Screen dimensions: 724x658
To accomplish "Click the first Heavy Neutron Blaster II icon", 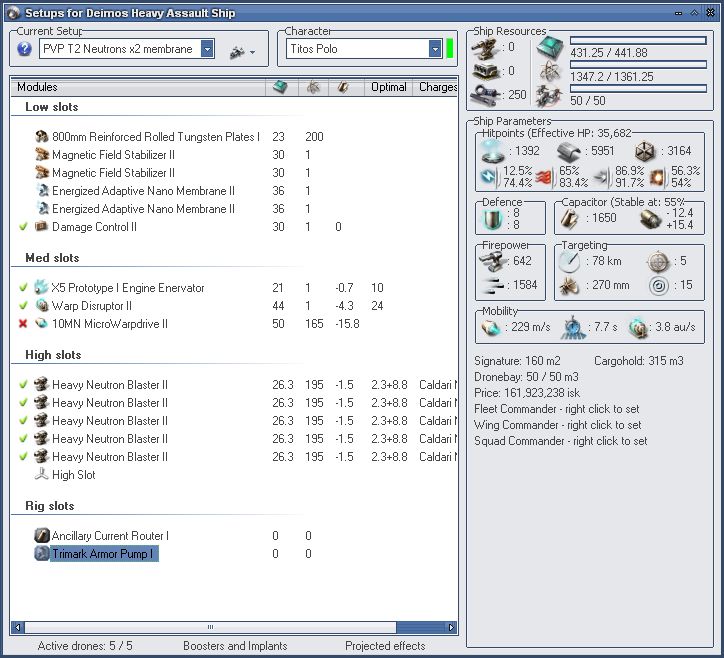I will pyautogui.click(x=42, y=384).
